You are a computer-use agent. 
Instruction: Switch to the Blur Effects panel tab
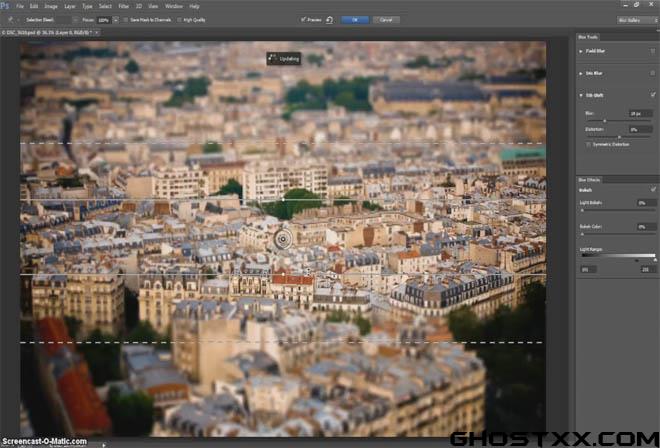(589, 180)
